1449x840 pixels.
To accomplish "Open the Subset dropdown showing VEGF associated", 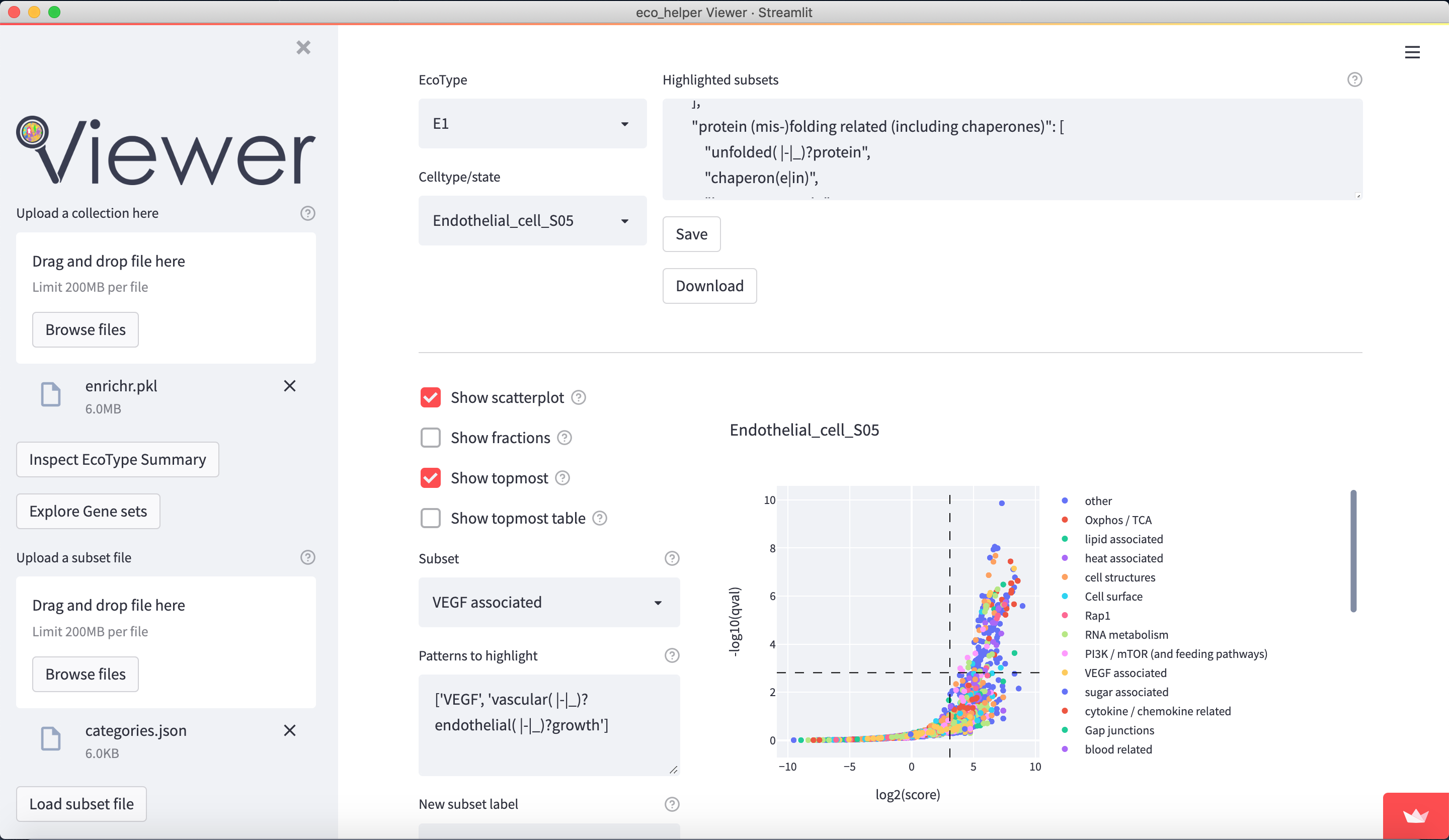I will 548,602.
